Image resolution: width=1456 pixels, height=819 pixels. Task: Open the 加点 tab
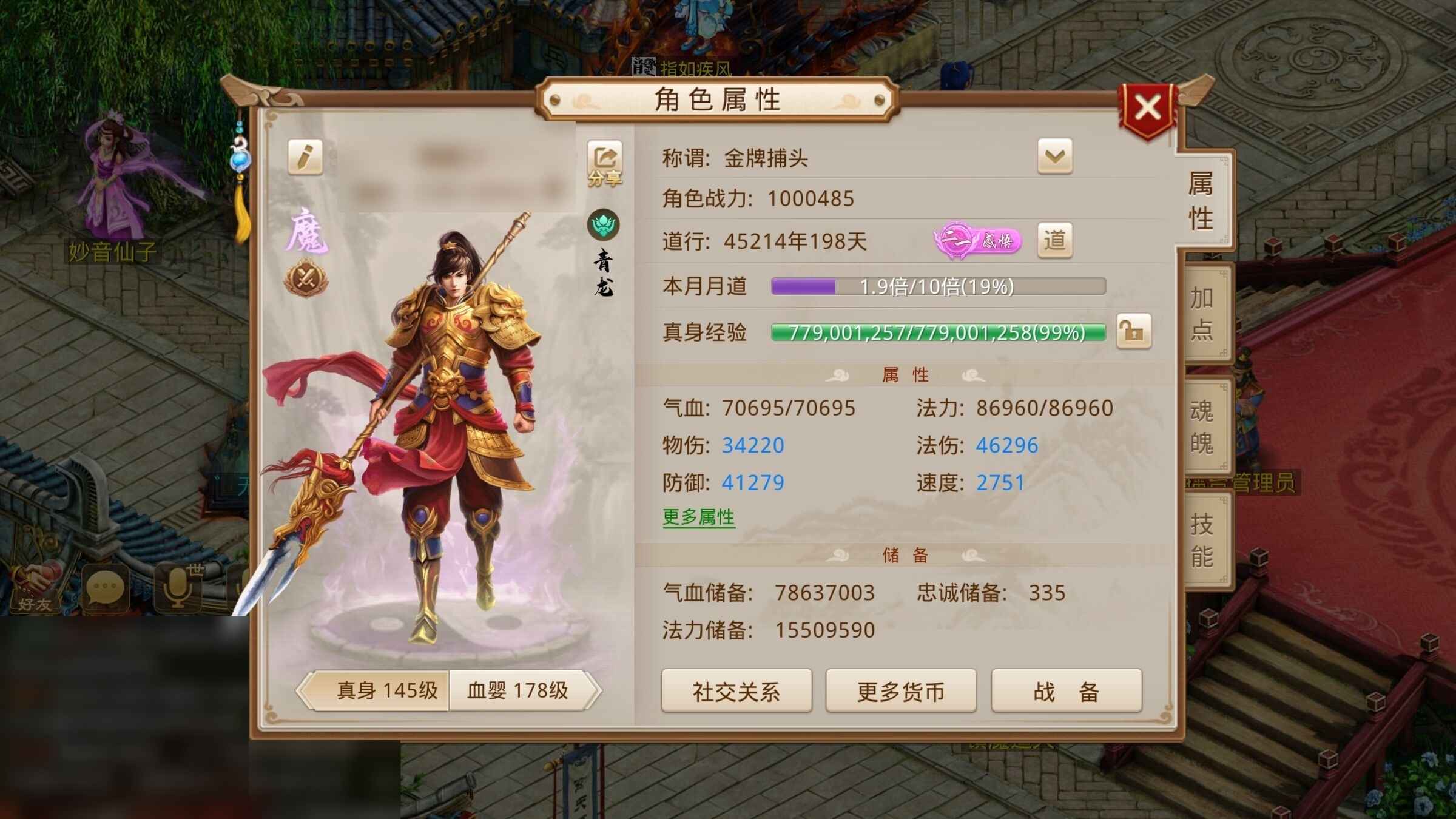click(1202, 314)
